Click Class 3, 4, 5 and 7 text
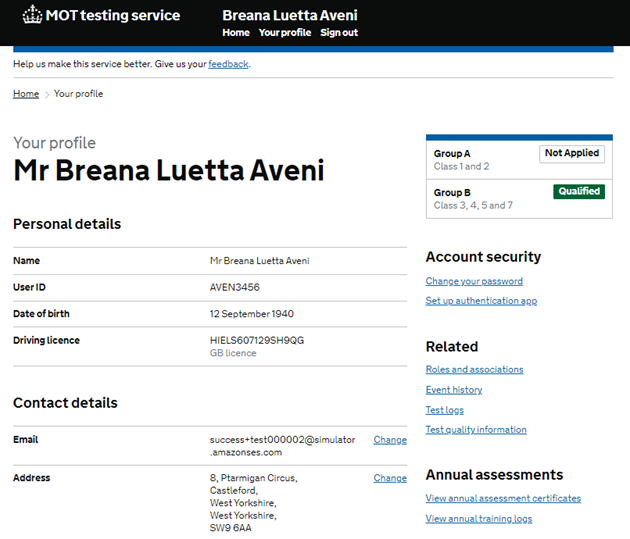This screenshot has width=630, height=539. [473, 206]
